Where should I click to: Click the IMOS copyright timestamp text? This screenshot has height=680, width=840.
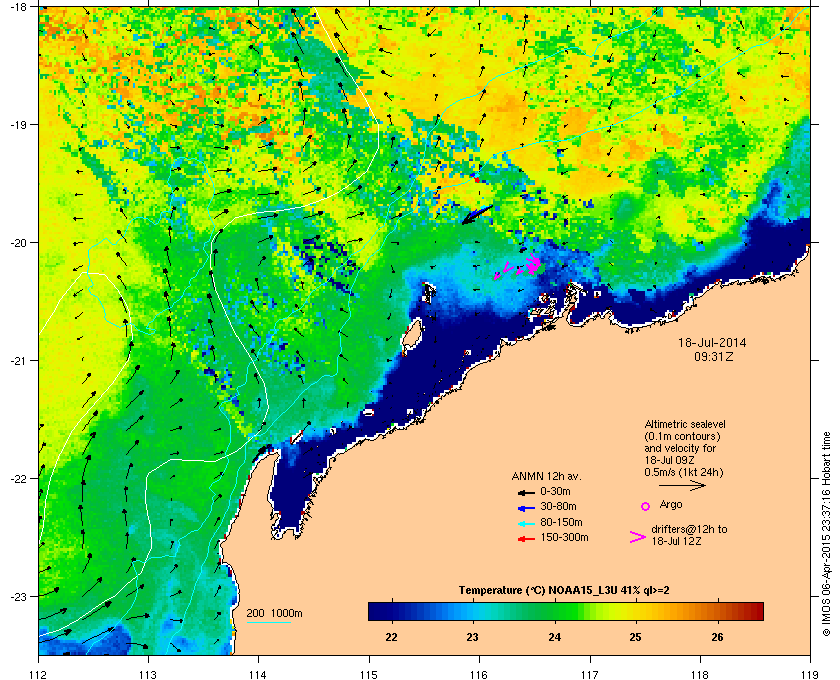[827, 536]
